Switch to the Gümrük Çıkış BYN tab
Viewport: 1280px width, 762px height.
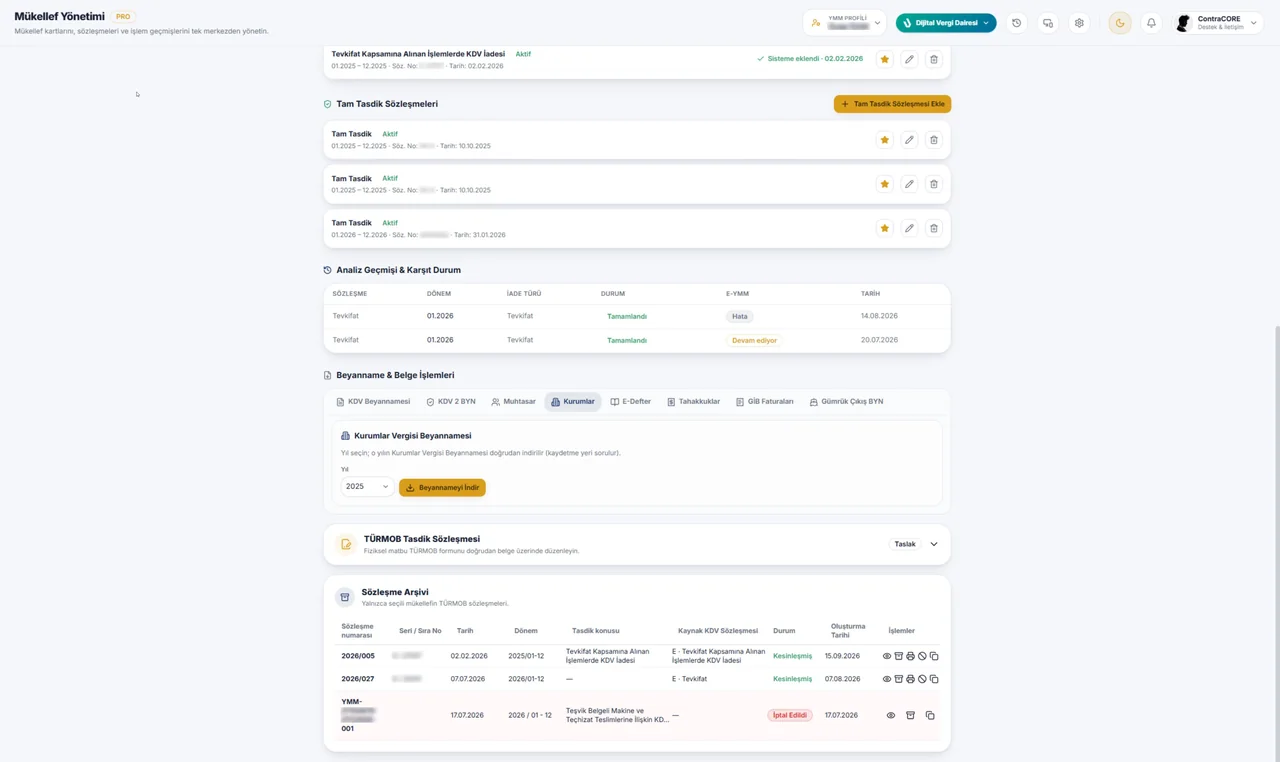point(846,402)
